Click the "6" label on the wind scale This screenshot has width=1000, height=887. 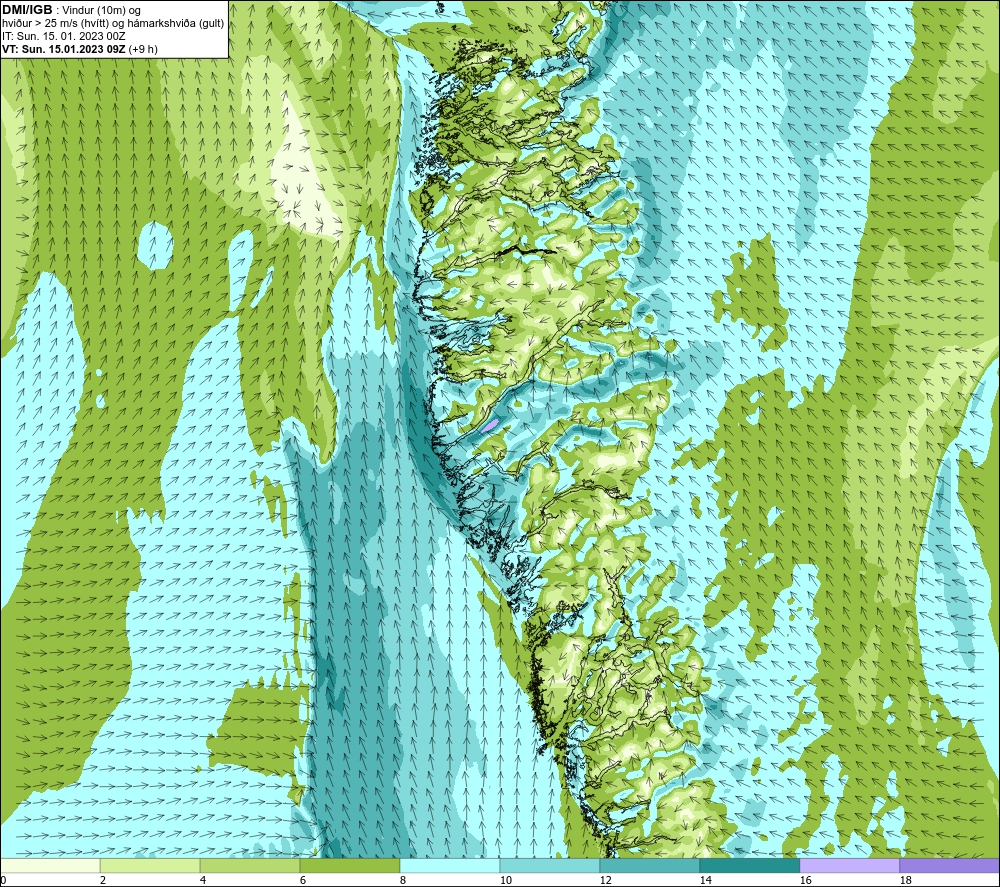[304, 881]
